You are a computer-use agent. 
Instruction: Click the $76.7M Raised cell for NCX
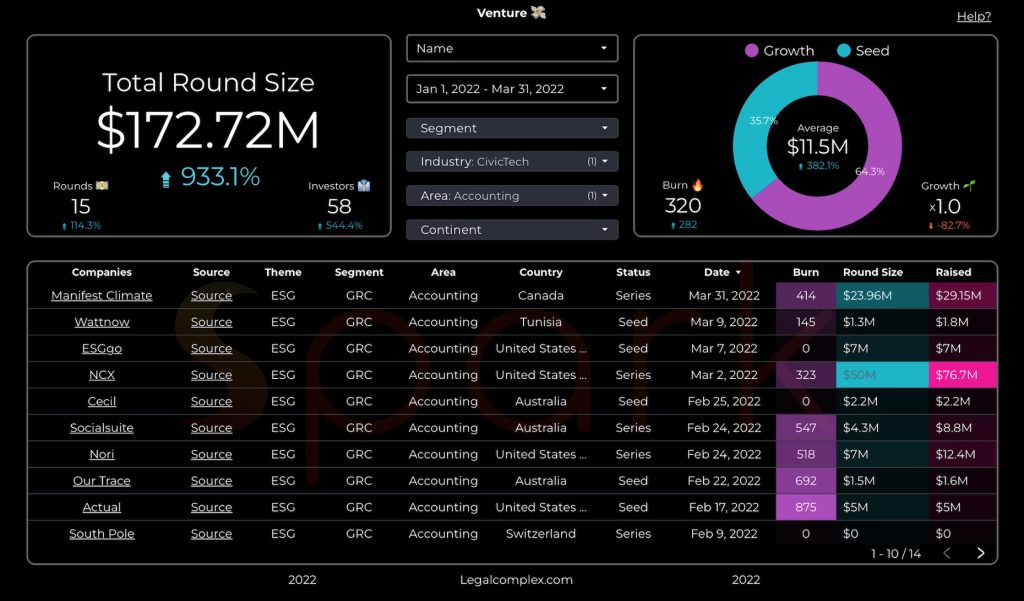pos(963,375)
